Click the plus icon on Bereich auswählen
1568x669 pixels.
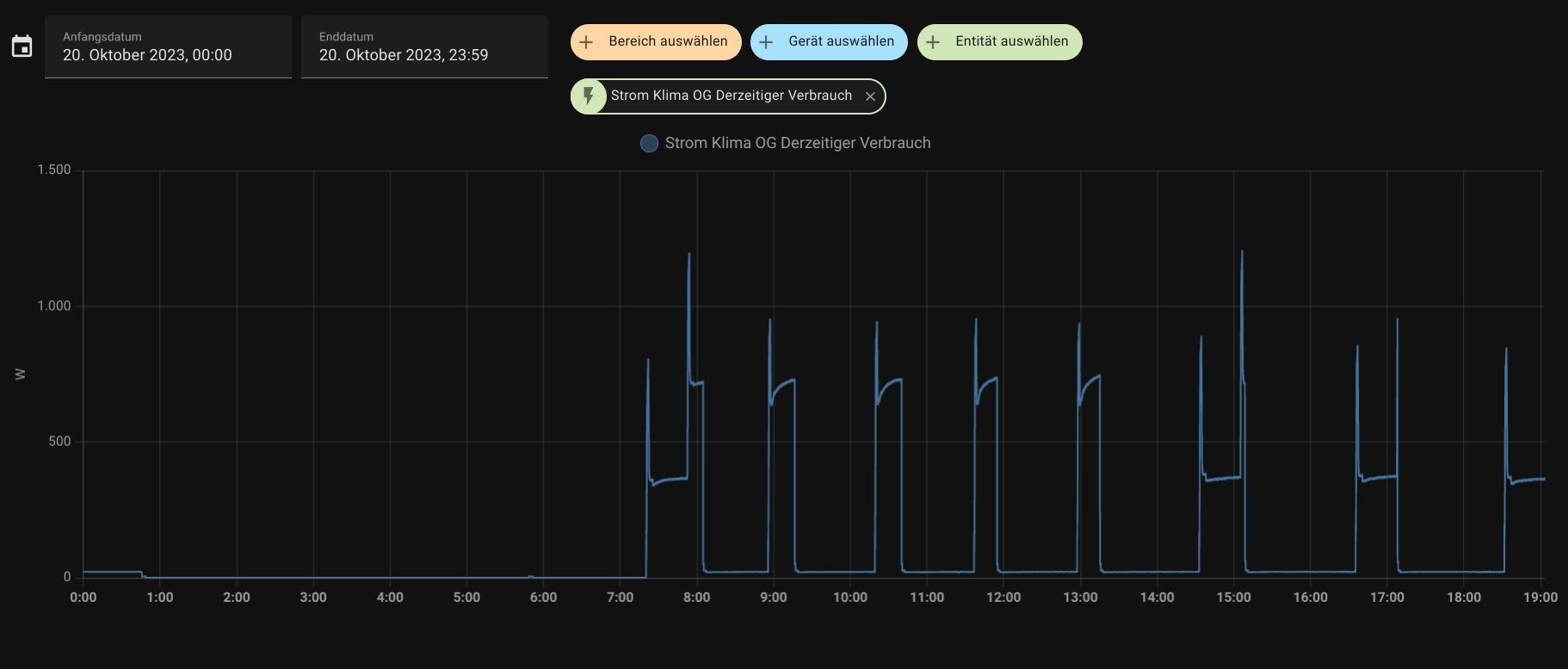point(586,42)
